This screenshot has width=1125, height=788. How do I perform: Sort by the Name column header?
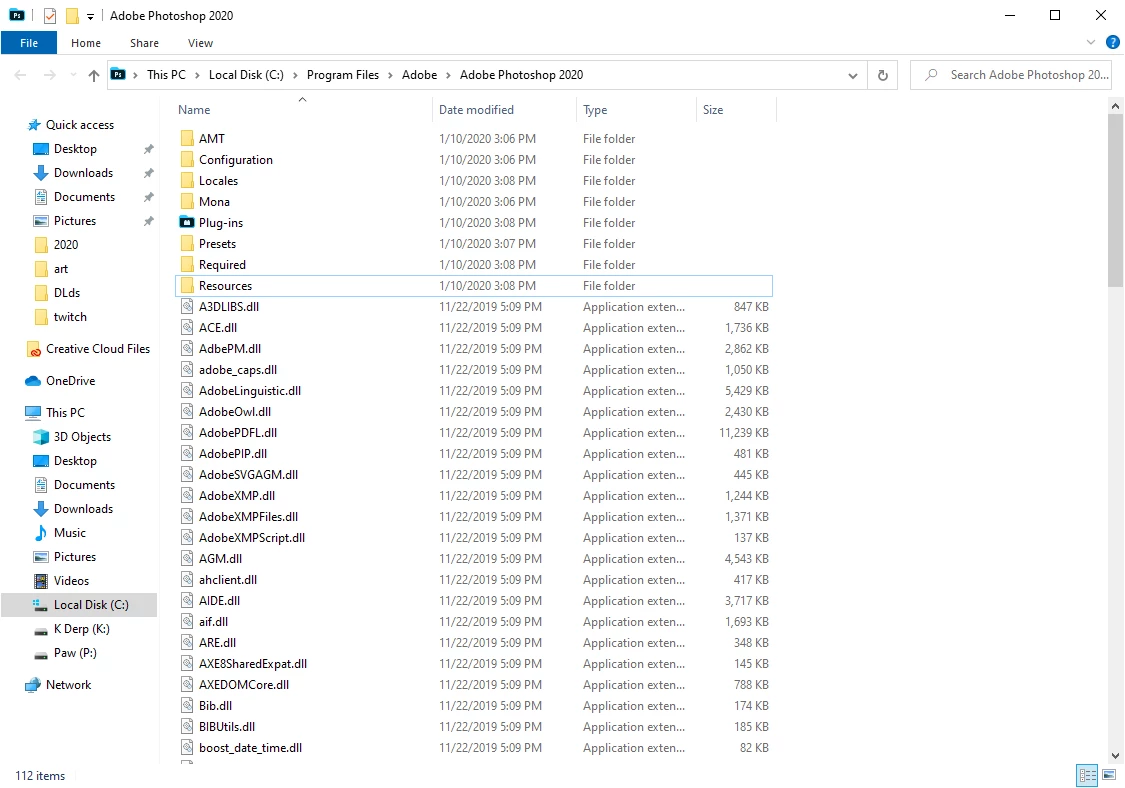pos(303,110)
